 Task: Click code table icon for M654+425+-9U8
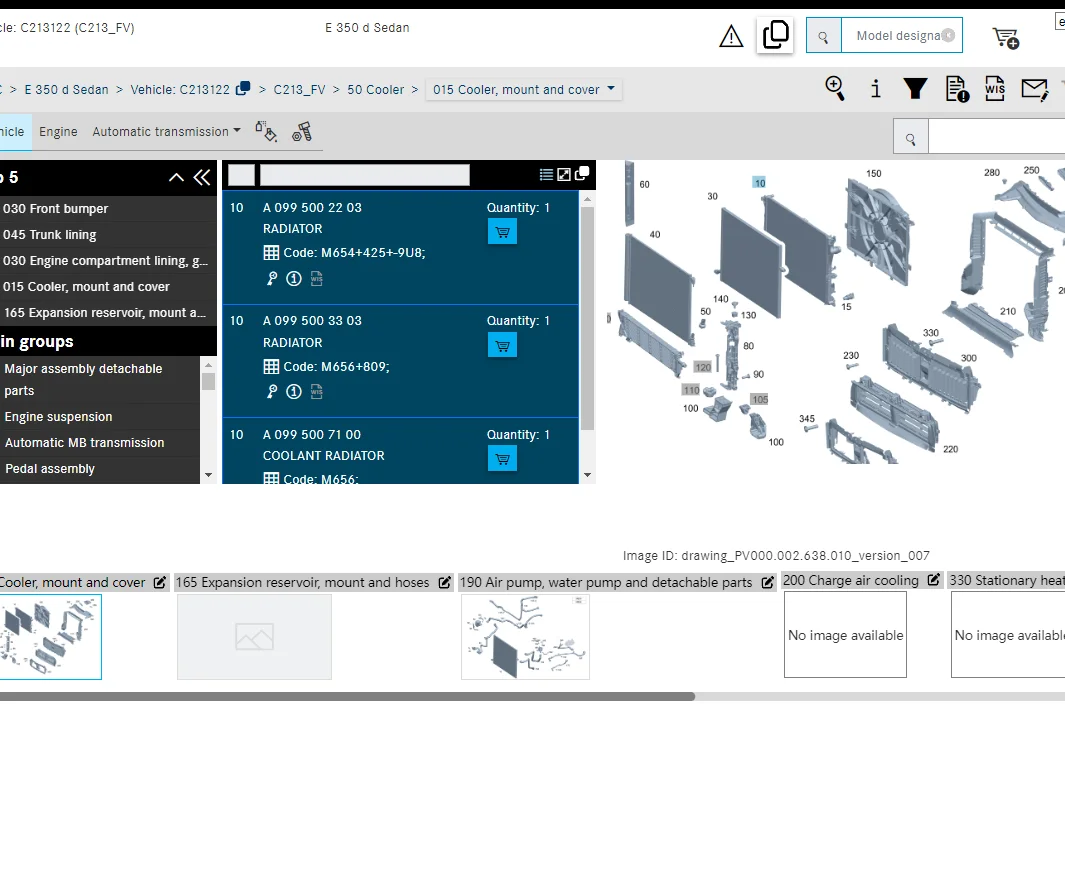(x=271, y=253)
